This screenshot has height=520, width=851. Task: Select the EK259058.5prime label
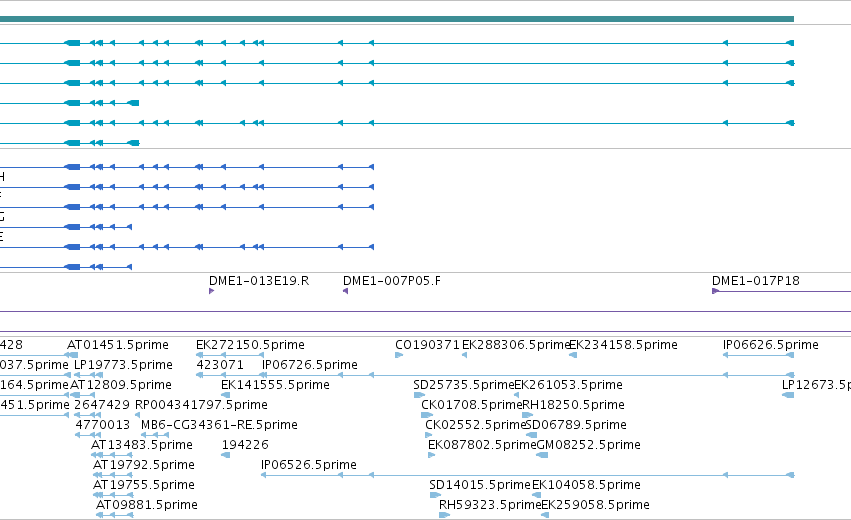point(595,505)
